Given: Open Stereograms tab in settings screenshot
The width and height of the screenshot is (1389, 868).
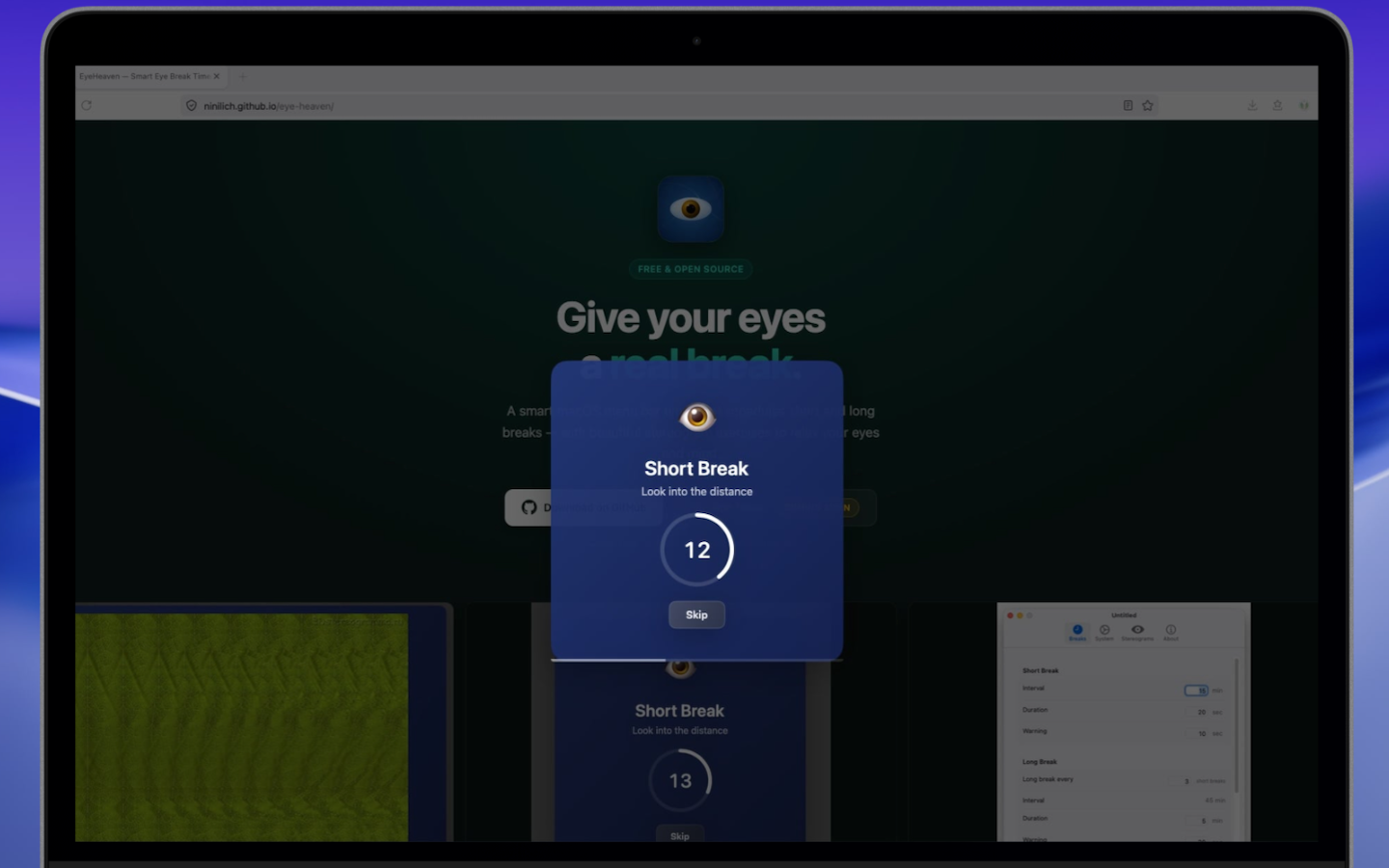Looking at the screenshot, I should 1137,632.
